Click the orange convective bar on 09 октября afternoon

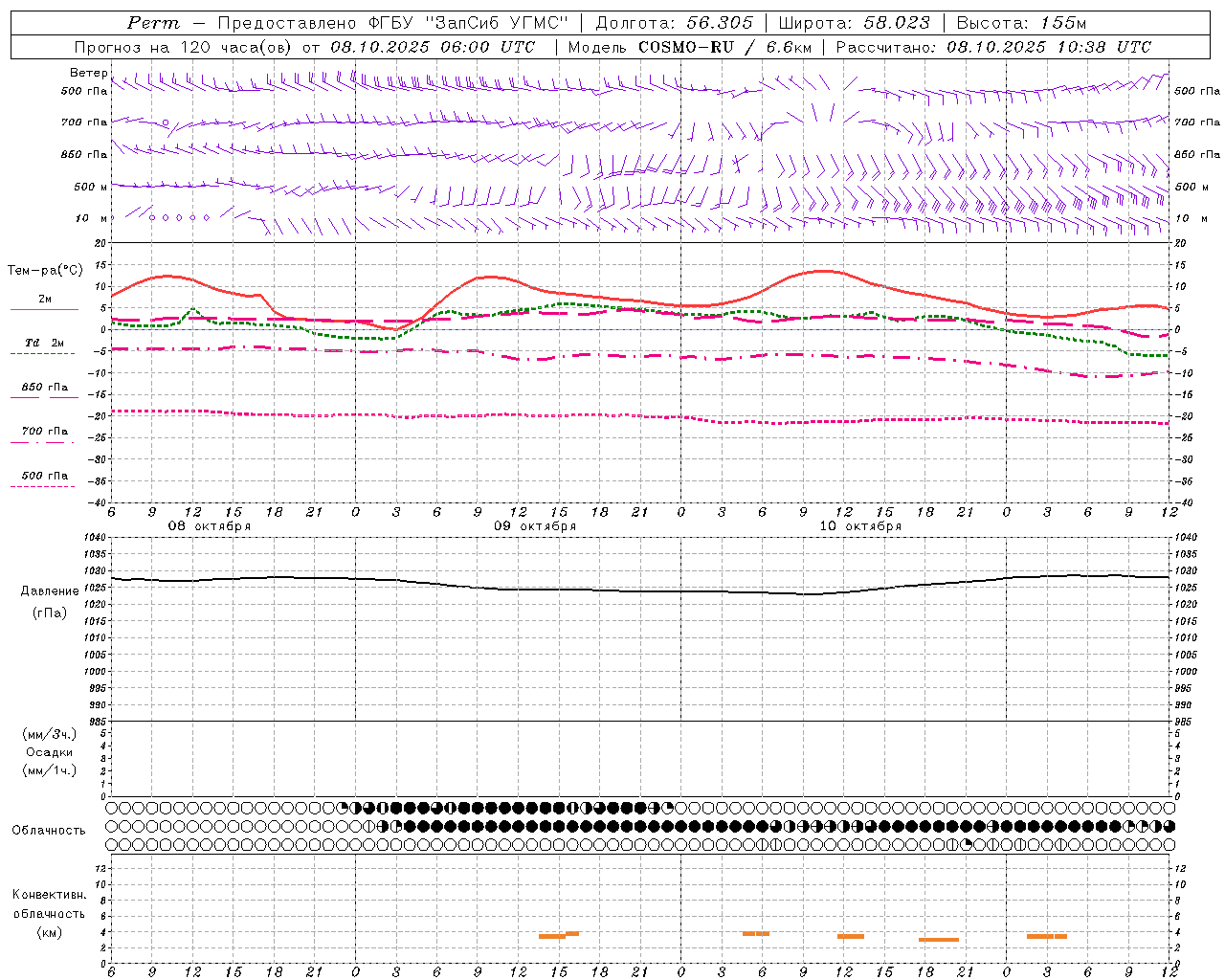559,935
